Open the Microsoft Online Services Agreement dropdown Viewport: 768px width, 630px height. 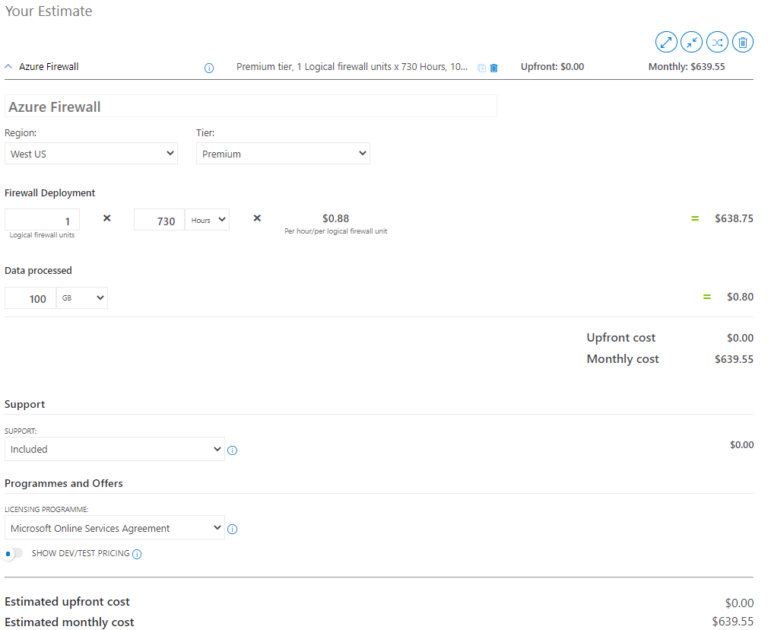pos(115,528)
